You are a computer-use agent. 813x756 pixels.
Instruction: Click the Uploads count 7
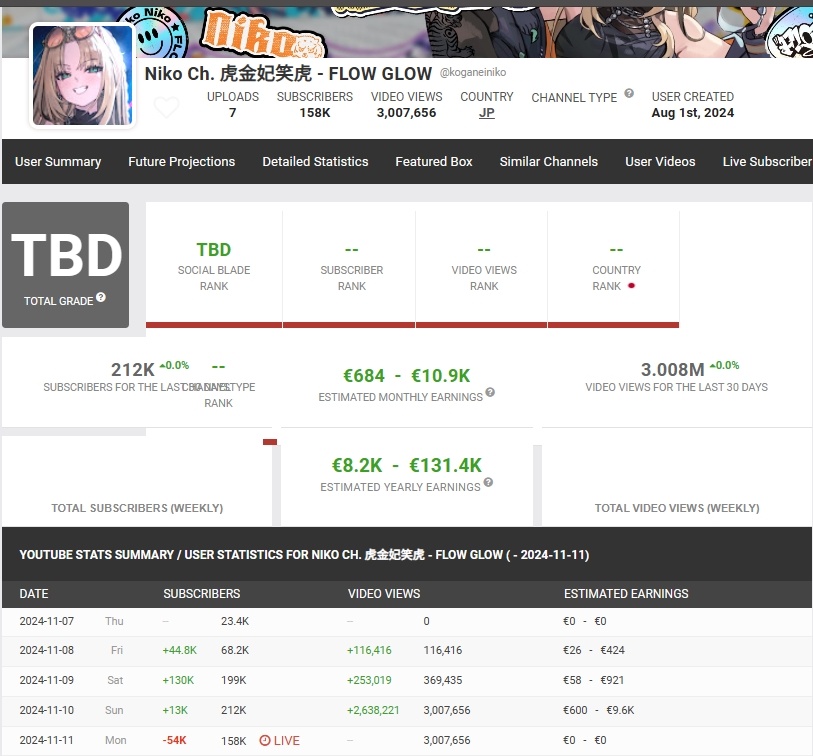[x=233, y=113]
